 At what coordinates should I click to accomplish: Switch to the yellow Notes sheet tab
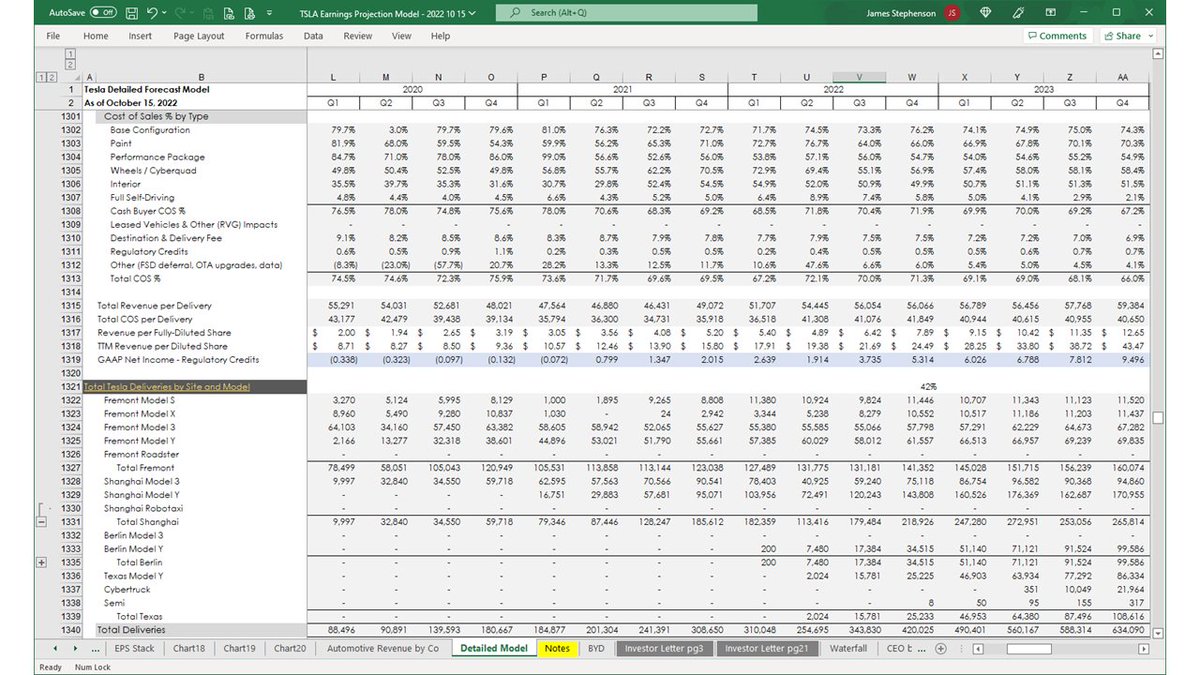tap(557, 649)
